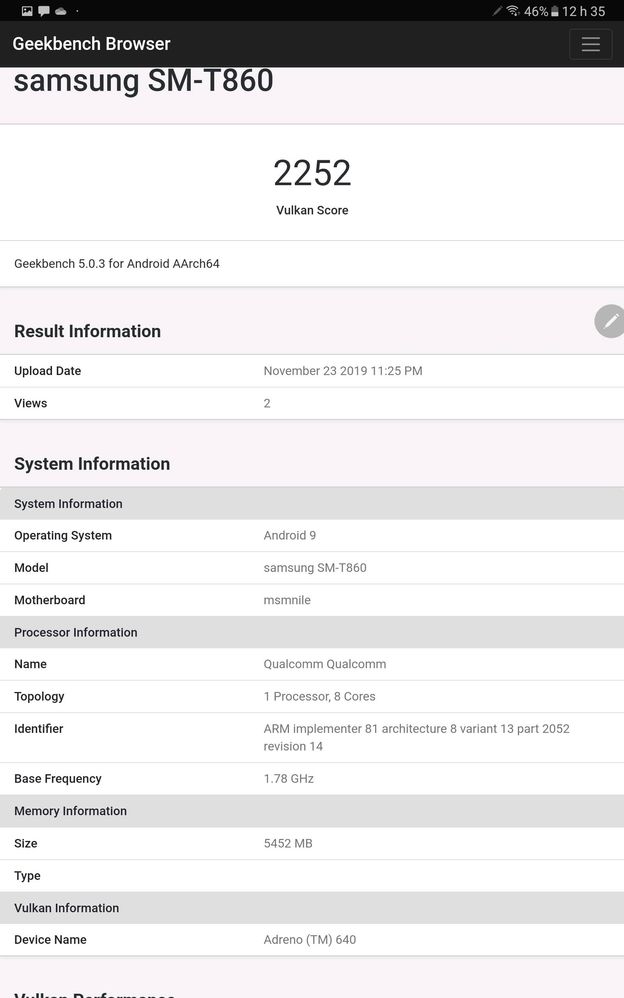This screenshot has height=998, width=624.
Task: Click the Topology label
Action: pos(39,697)
